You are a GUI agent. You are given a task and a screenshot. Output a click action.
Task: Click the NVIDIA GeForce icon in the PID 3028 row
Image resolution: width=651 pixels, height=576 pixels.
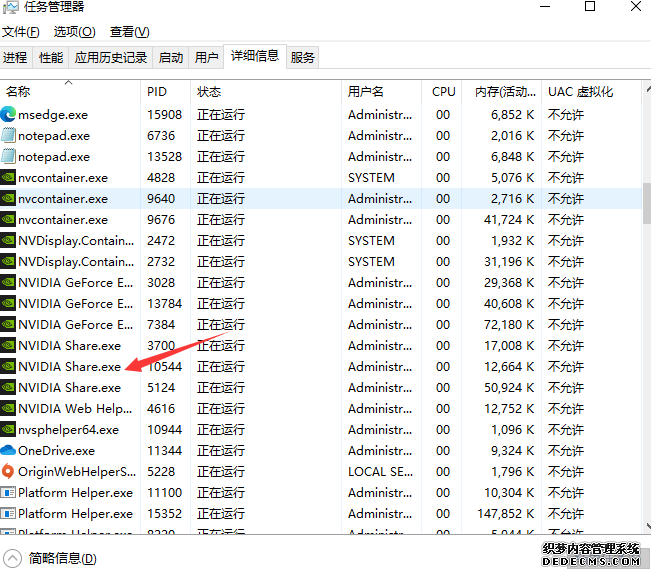point(8,282)
